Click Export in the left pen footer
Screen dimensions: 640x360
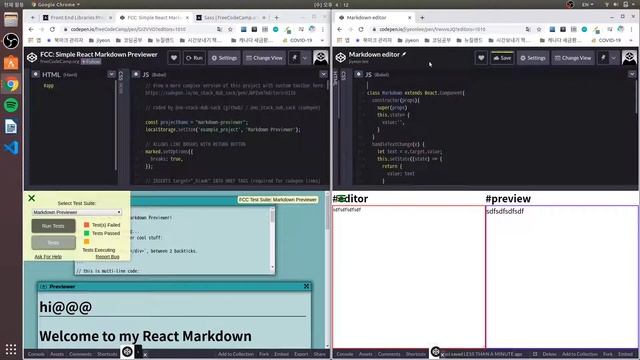[301, 354]
